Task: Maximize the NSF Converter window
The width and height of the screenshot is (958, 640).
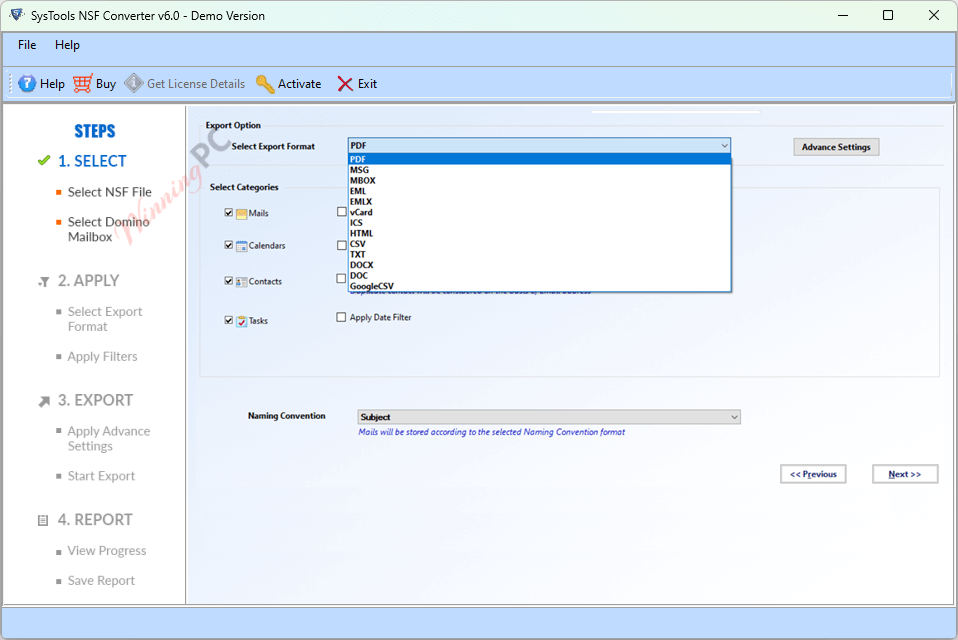Action: 888,15
